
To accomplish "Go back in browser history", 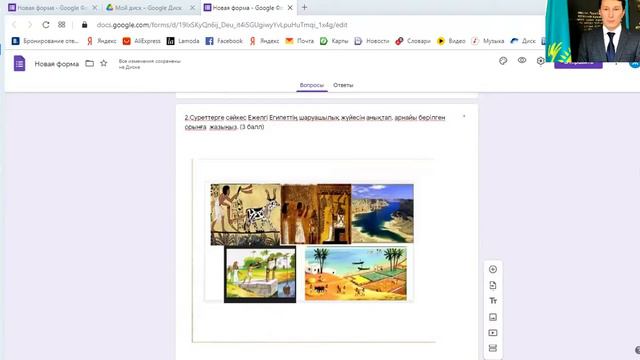I will (15, 25).
